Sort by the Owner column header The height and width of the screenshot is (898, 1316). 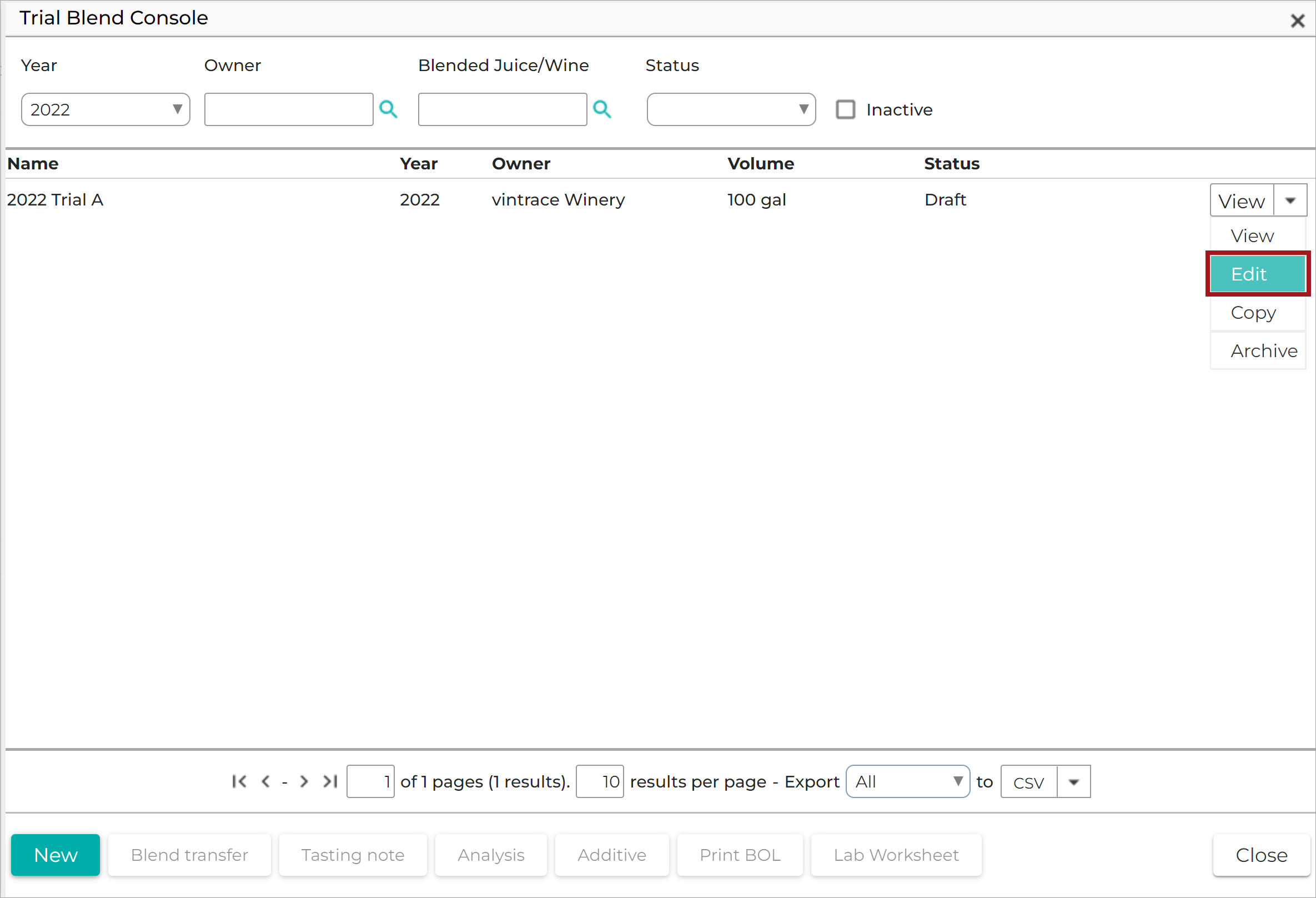[521, 164]
